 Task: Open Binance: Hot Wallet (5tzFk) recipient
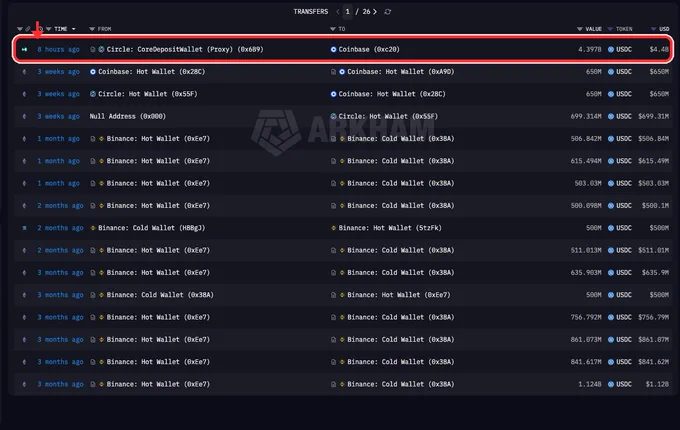(x=390, y=228)
